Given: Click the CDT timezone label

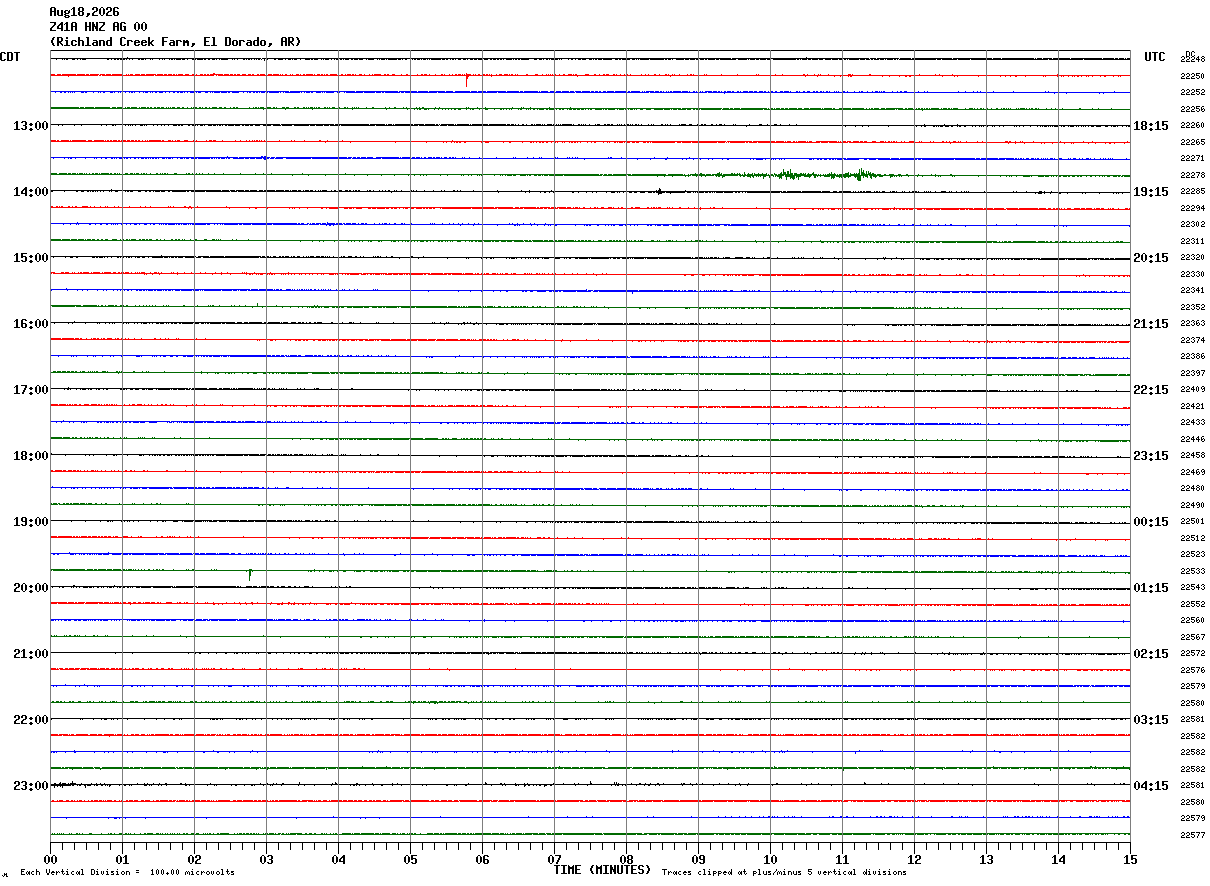Looking at the screenshot, I should click(10, 57).
